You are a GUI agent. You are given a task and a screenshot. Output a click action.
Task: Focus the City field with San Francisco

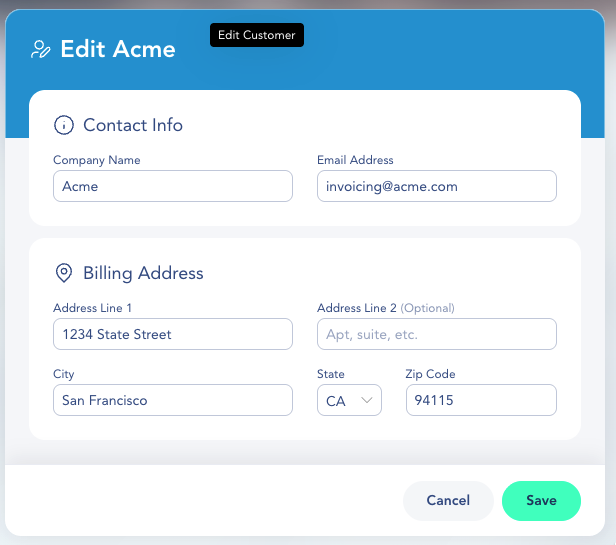click(172, 400)
